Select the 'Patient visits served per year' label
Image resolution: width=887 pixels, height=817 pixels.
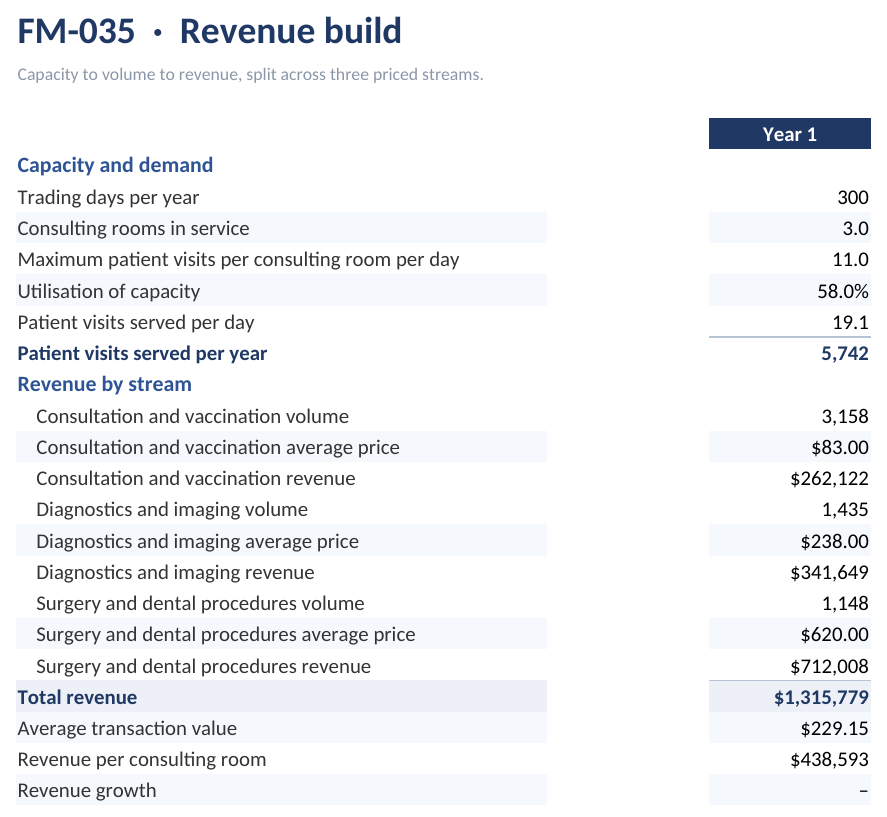click(142, 354)
